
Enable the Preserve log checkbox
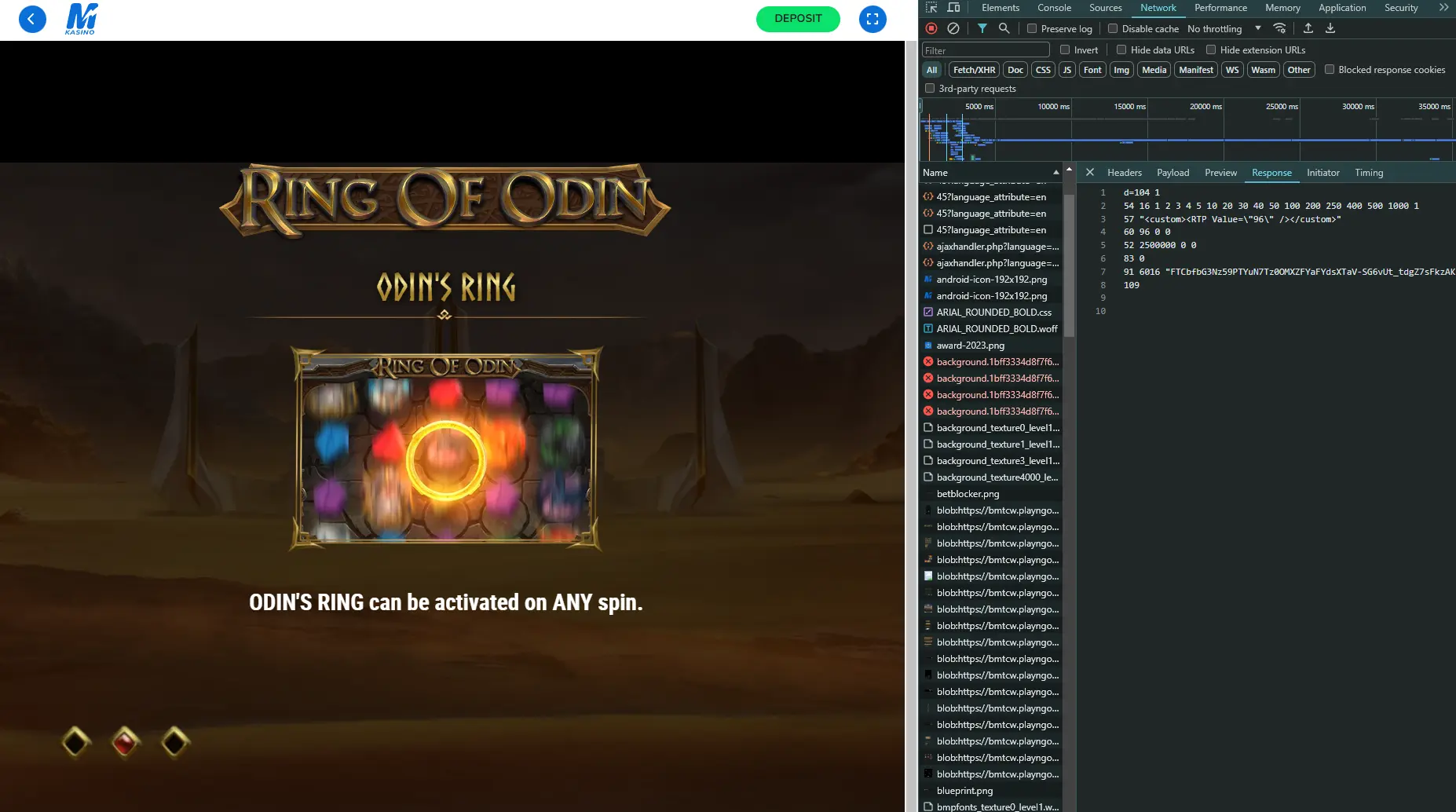(1032, 29)
